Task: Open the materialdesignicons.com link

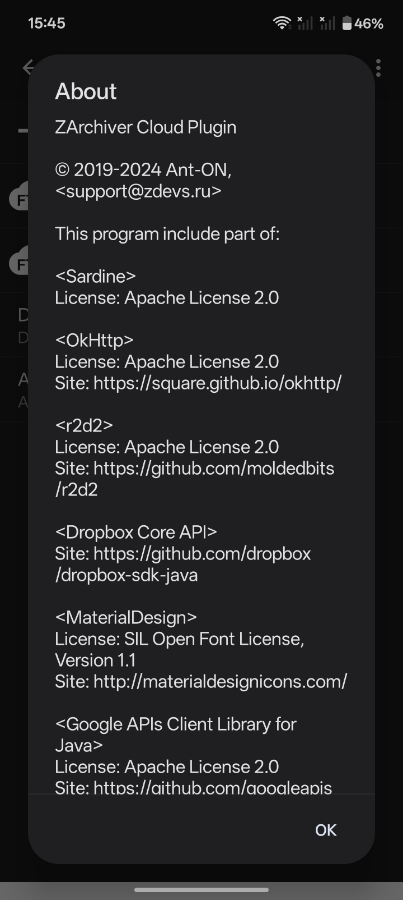Action: pos(220,681)
